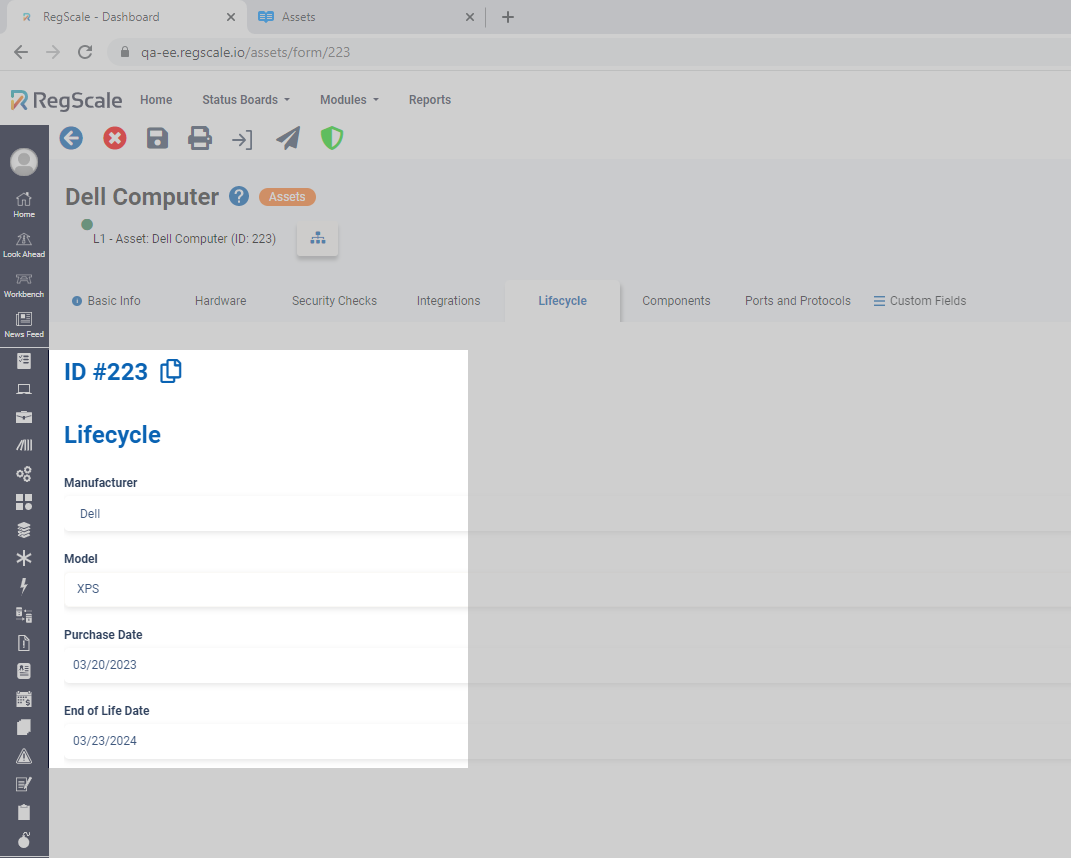Click the stacked pages icon in sidebar
Viewport: 1071px width, 858px height.
tap(24, 728)
